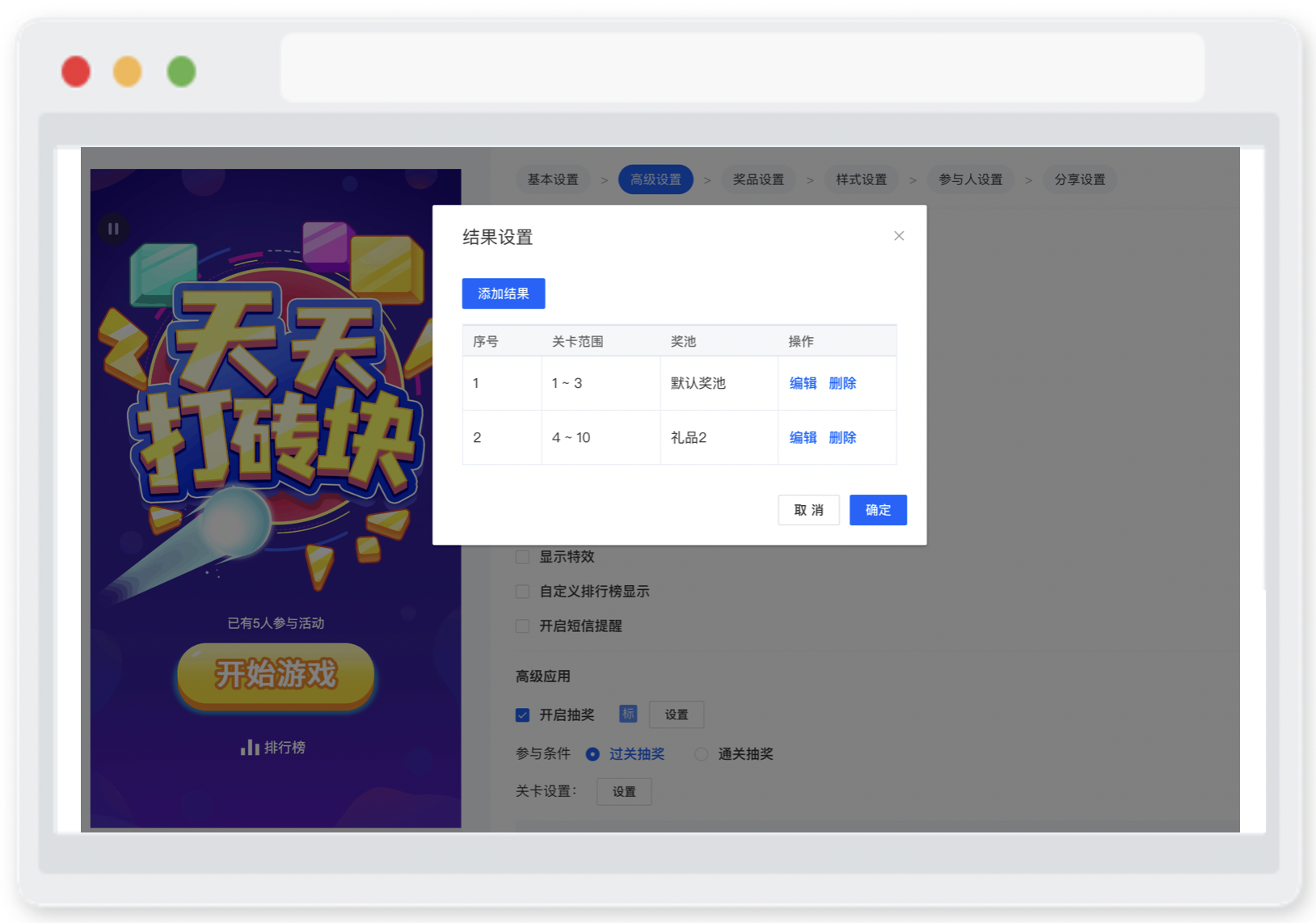Switch to 样式设置 step tab
This screenshot has width=1316, height=923.
coord(861,179)
